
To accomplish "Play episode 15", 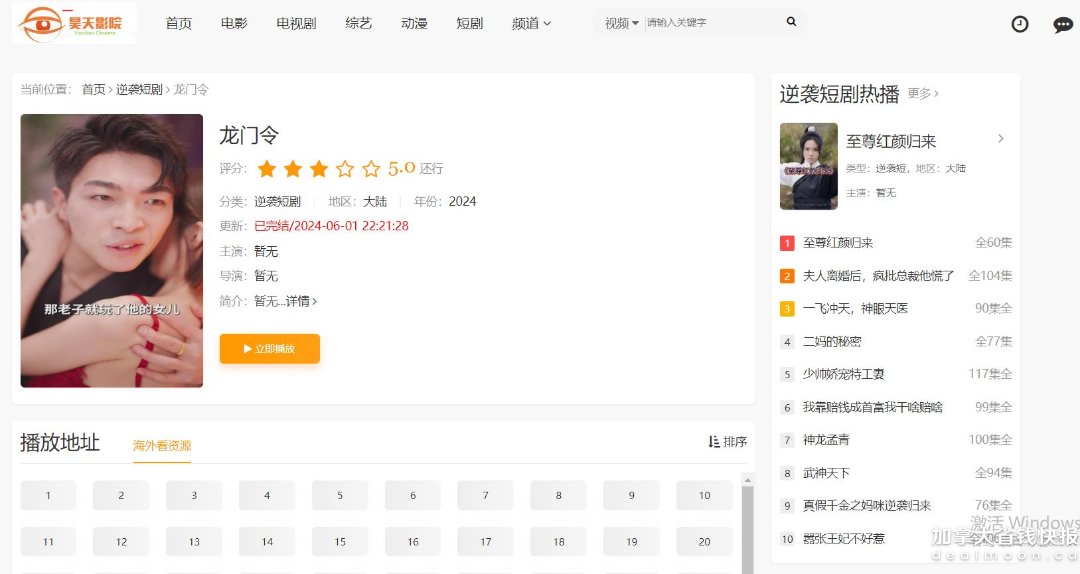I will pos(340,542).
